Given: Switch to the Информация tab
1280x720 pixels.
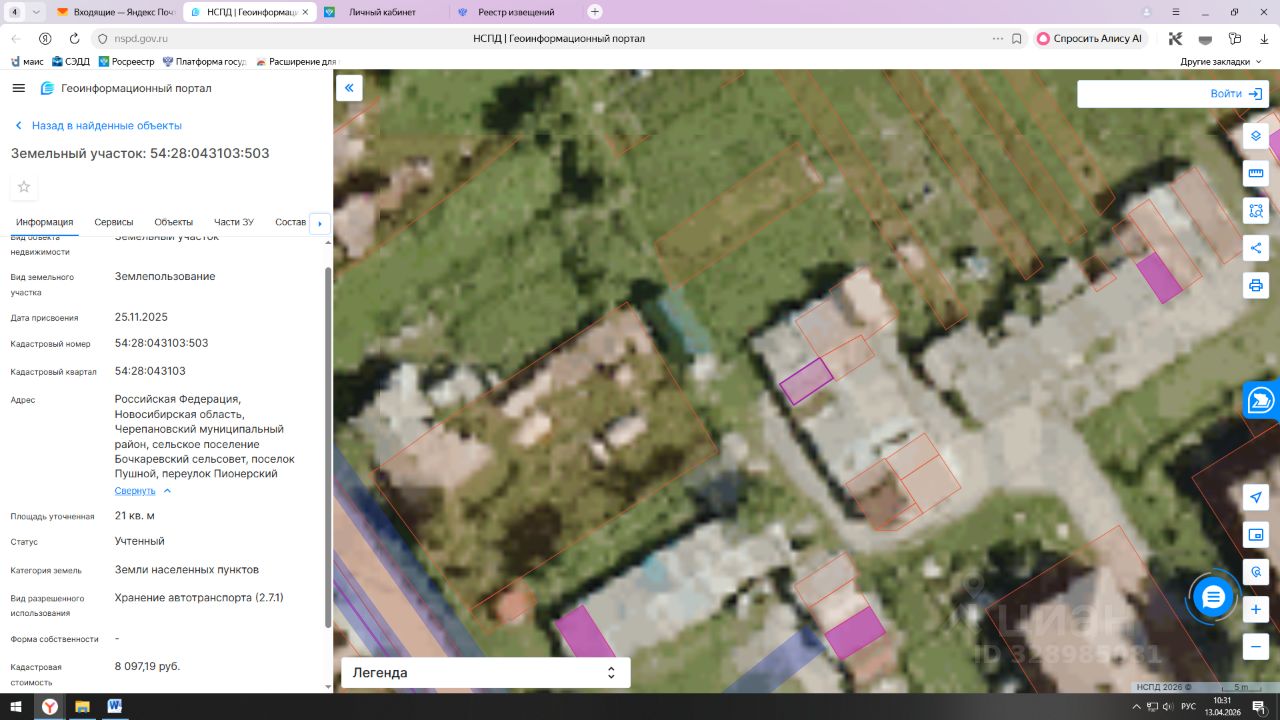Looking at the screenshot, I should click(x=44, y=222).
